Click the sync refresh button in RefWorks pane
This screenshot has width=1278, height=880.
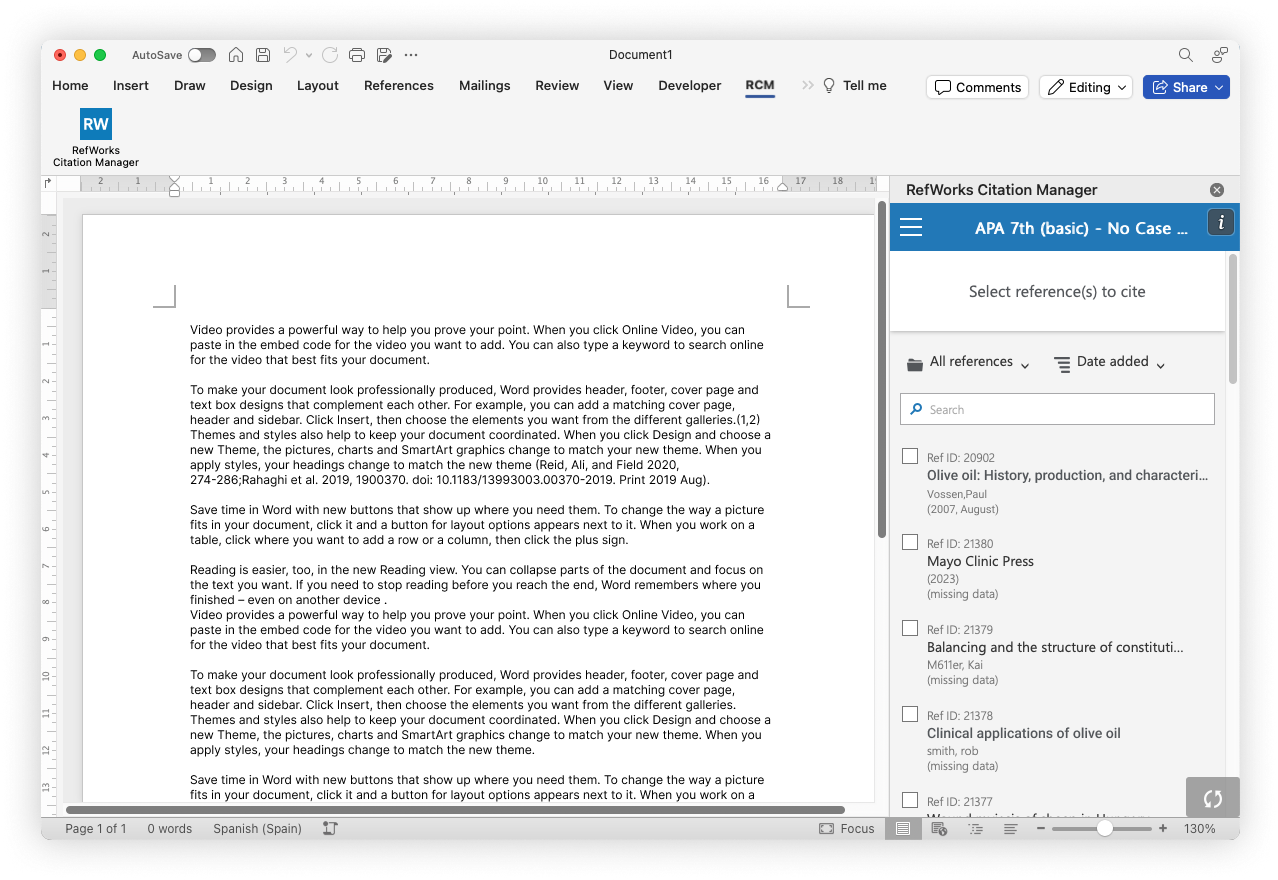coord(1213,798)
